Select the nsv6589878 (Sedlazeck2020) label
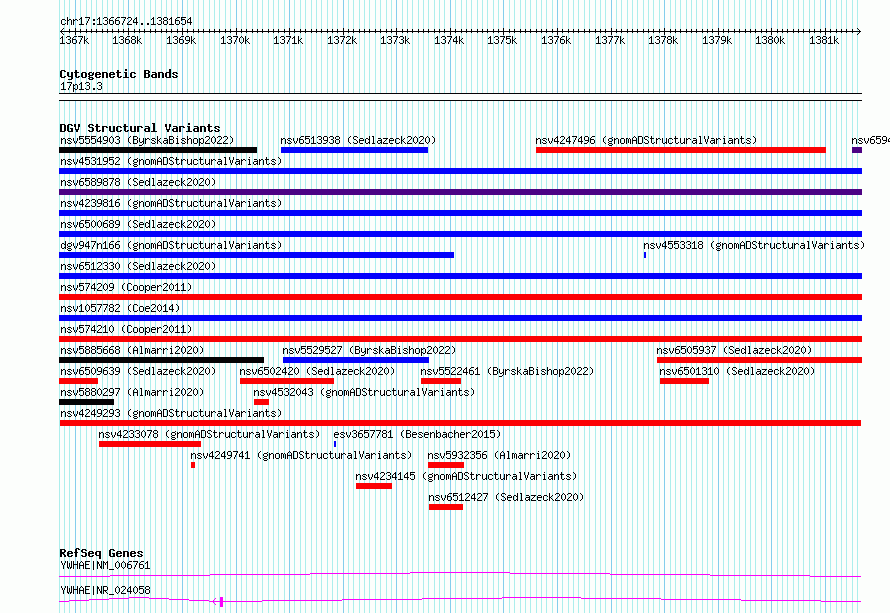 (x=138, y=182)
